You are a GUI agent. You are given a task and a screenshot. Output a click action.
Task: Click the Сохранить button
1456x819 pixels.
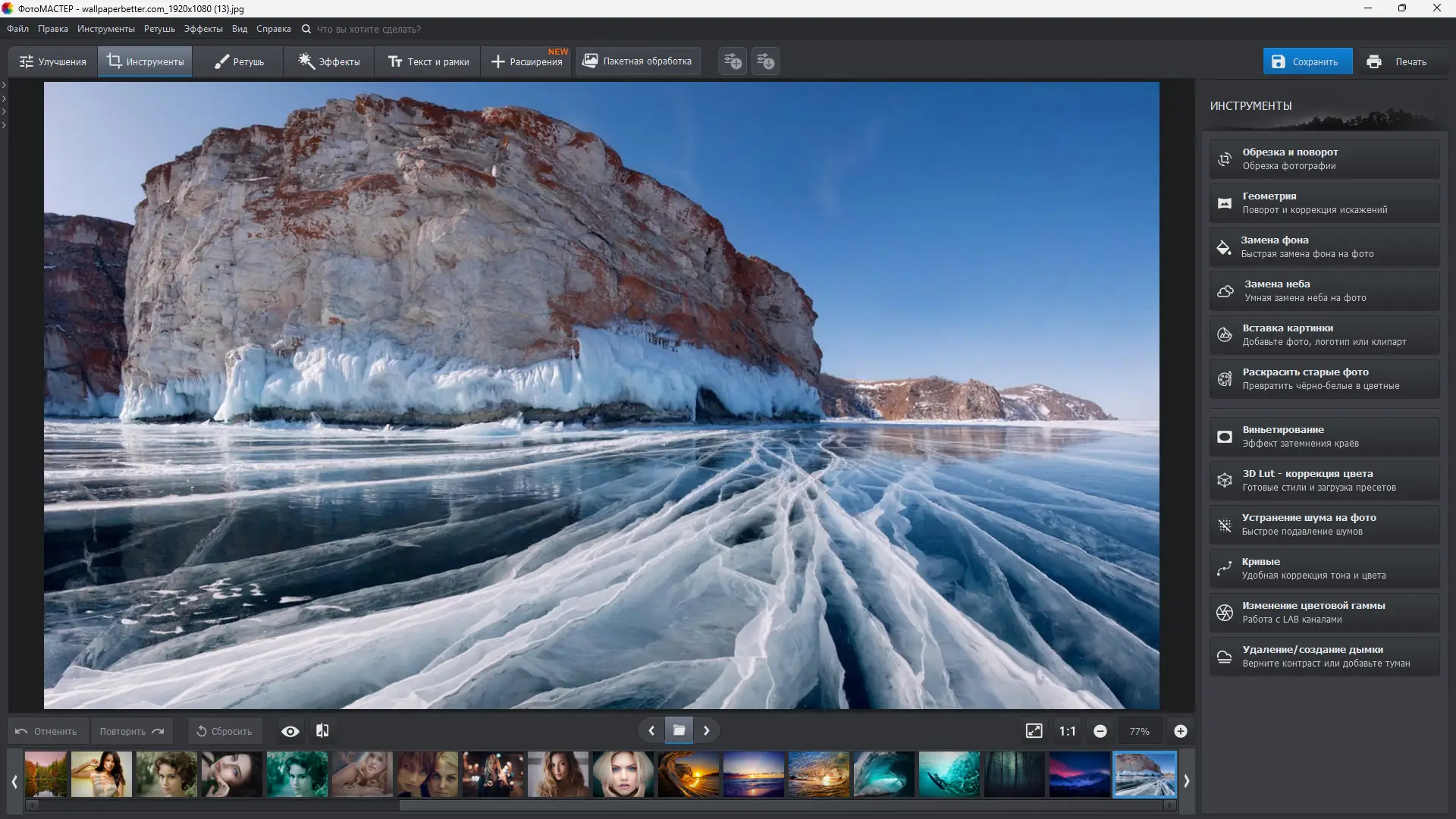tap(1307, 61)
